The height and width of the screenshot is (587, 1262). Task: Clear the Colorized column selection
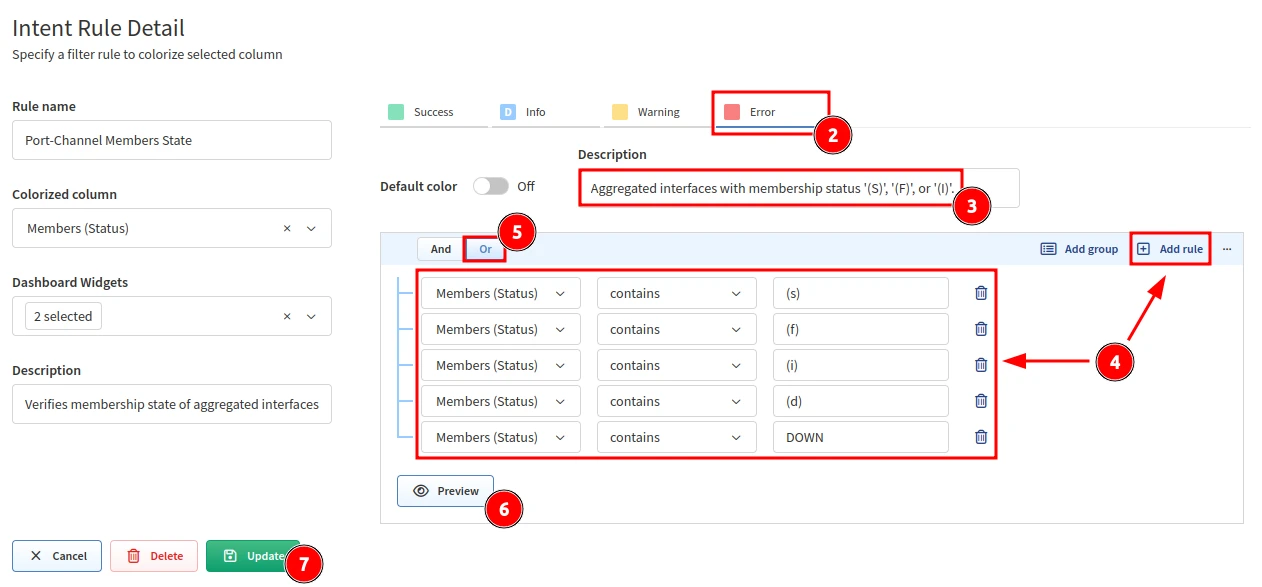point(287,229)
